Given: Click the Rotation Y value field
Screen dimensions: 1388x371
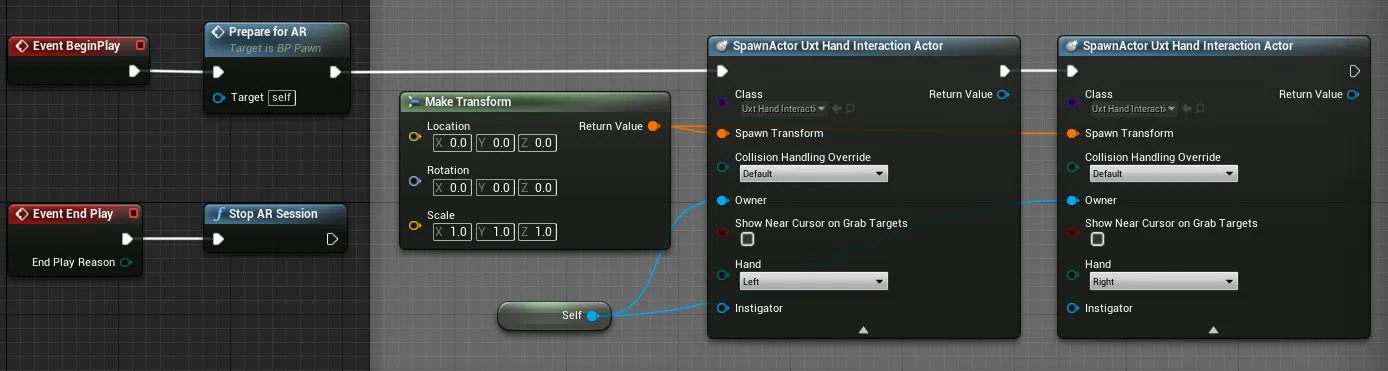Looking at the screenshot, I should point(495,188).
